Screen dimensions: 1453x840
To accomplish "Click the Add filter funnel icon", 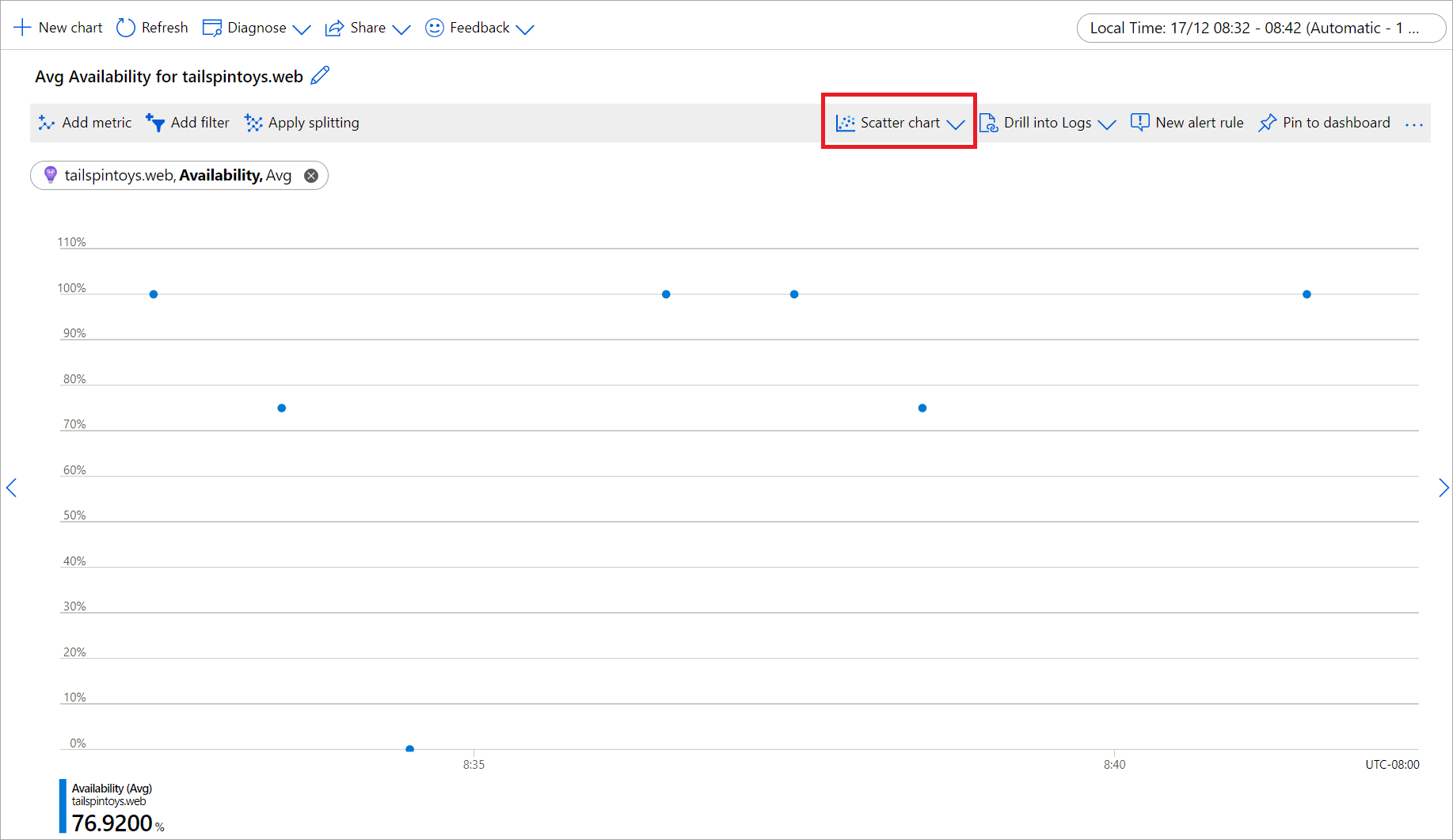I will point(155,123).
